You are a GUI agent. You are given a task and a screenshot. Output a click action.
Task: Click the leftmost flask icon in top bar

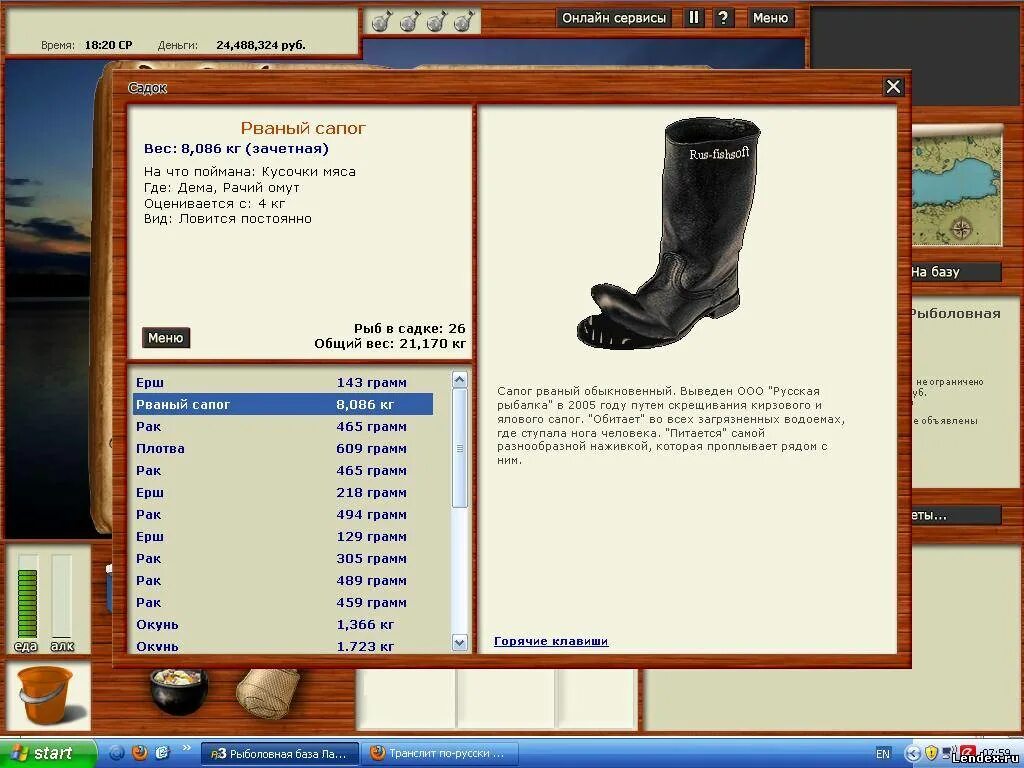click(381, 22)
